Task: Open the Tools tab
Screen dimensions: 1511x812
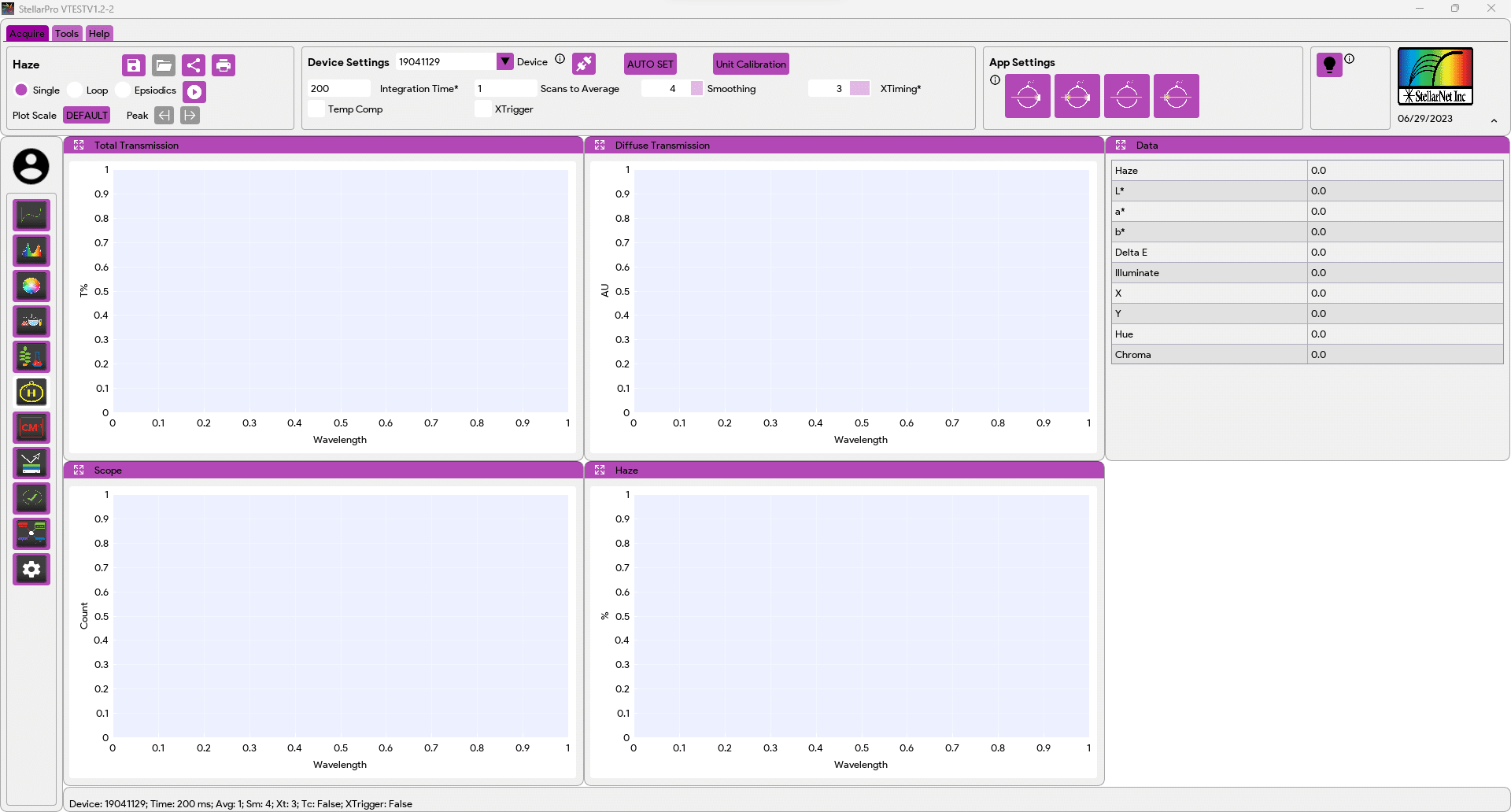Action: 67,34
